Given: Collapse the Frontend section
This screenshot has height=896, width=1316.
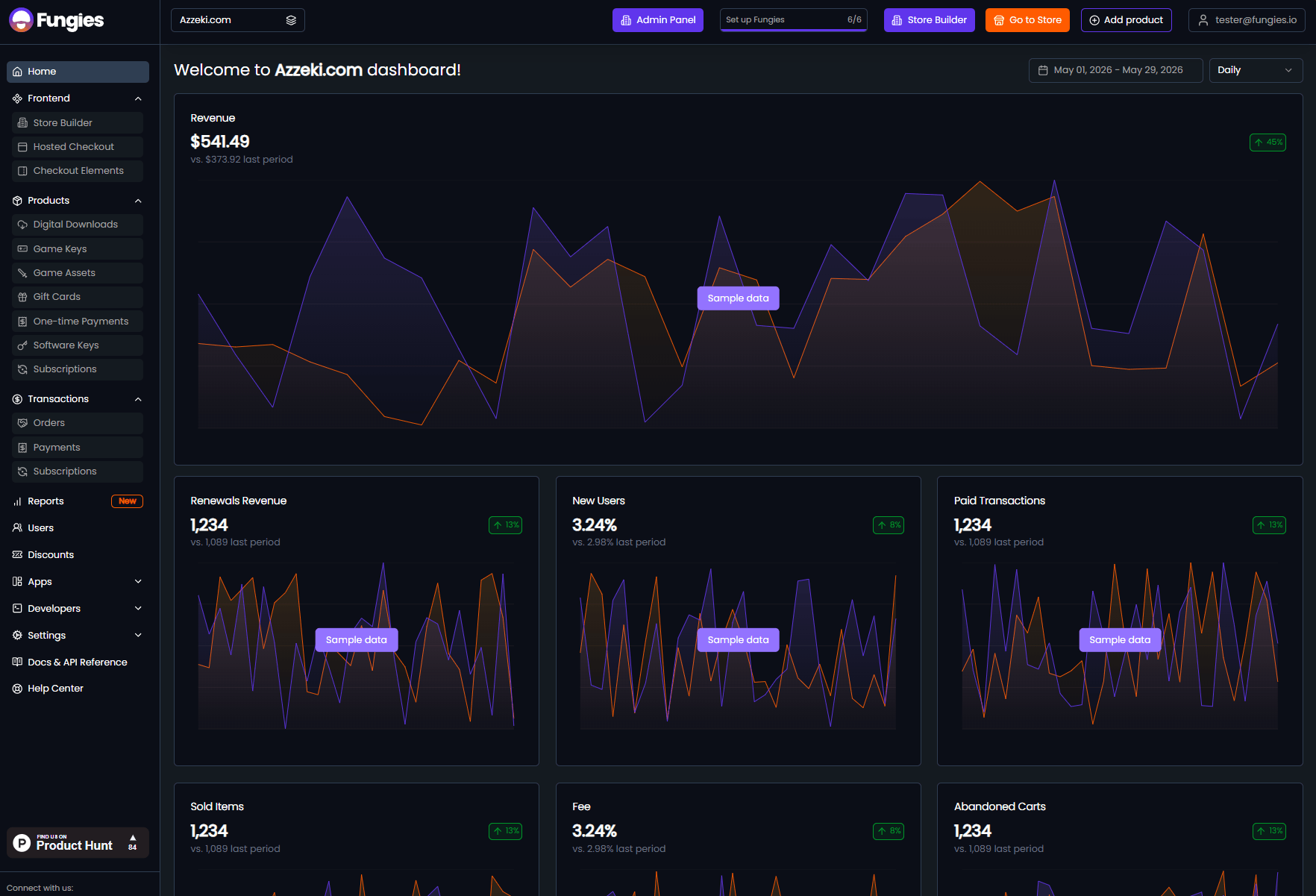Looking at the screenshot, I should pyautogui.click(x=138, y=98).
